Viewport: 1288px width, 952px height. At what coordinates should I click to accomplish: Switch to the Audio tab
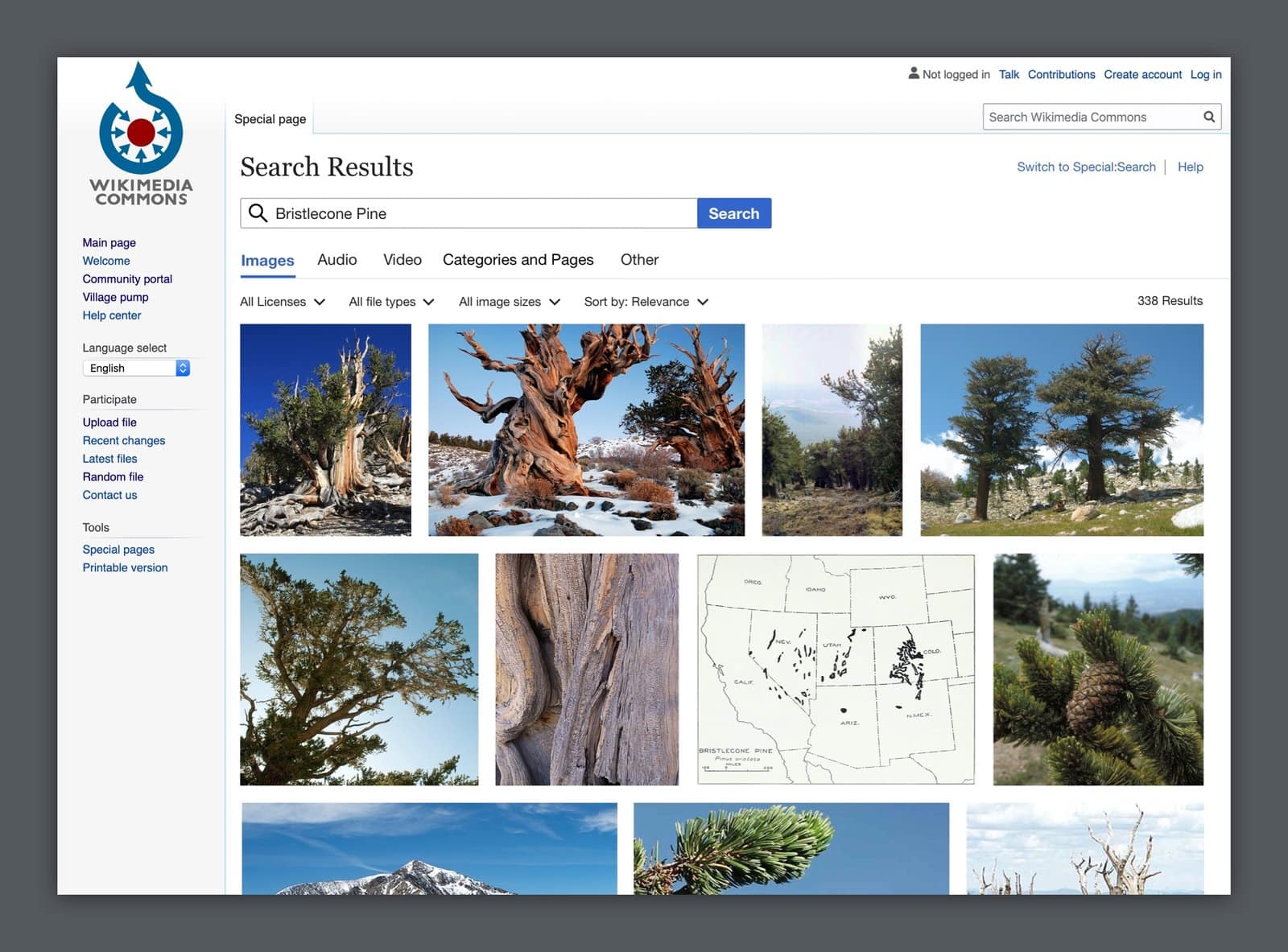[336, 260]
